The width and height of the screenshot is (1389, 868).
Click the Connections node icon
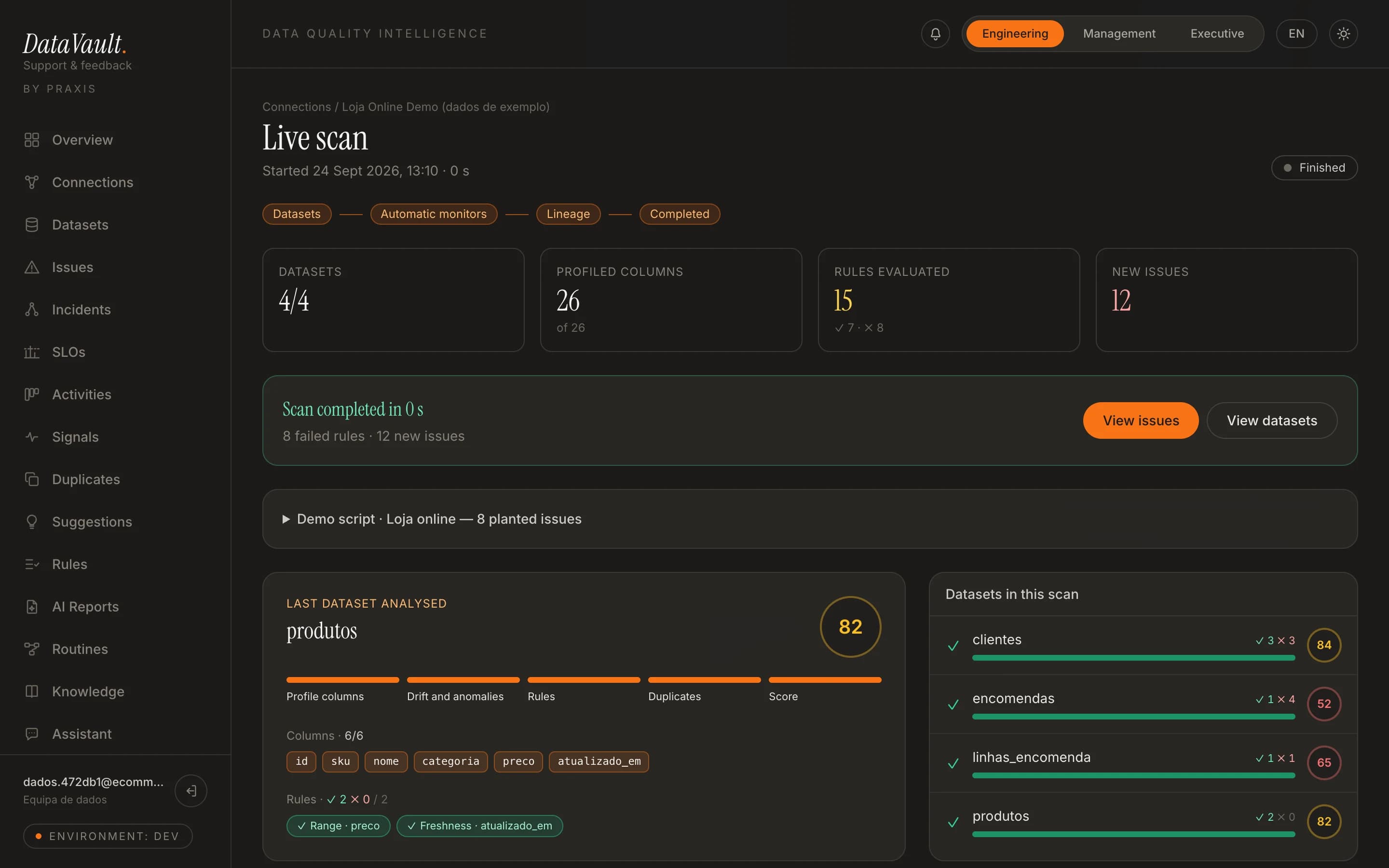pyautogui.click(x=31, y=183)
